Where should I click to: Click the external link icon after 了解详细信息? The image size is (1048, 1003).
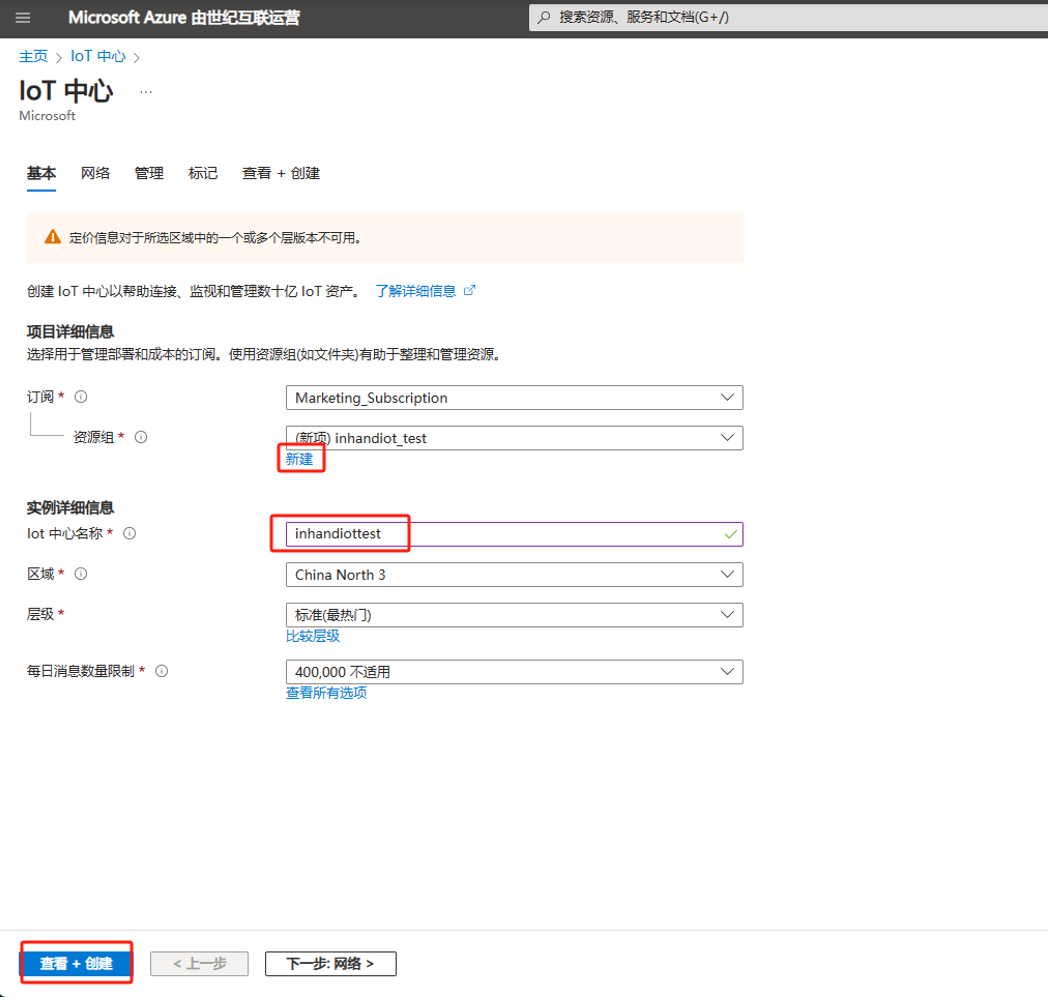[469, 290]
